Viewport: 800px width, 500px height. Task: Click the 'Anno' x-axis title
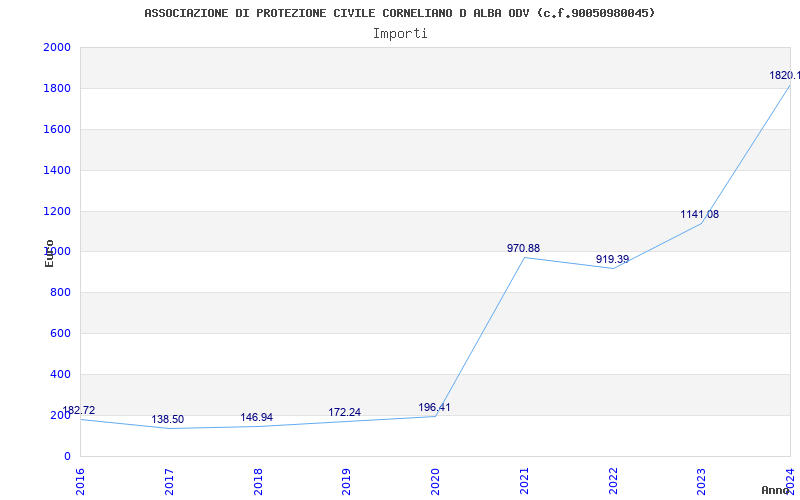click(776, 490)
